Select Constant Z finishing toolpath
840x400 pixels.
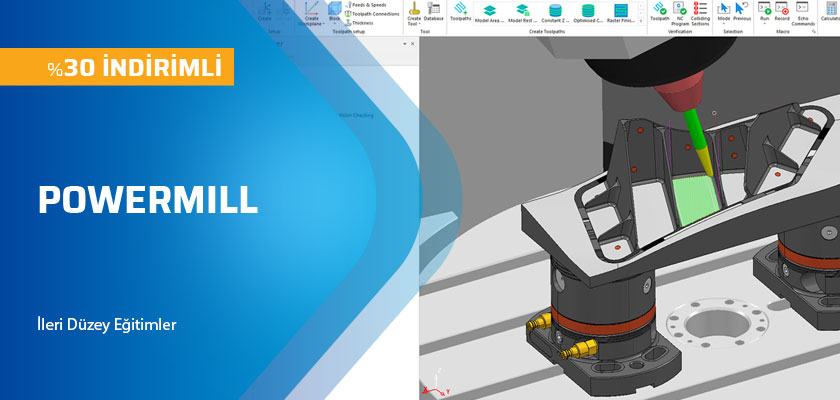556,12
